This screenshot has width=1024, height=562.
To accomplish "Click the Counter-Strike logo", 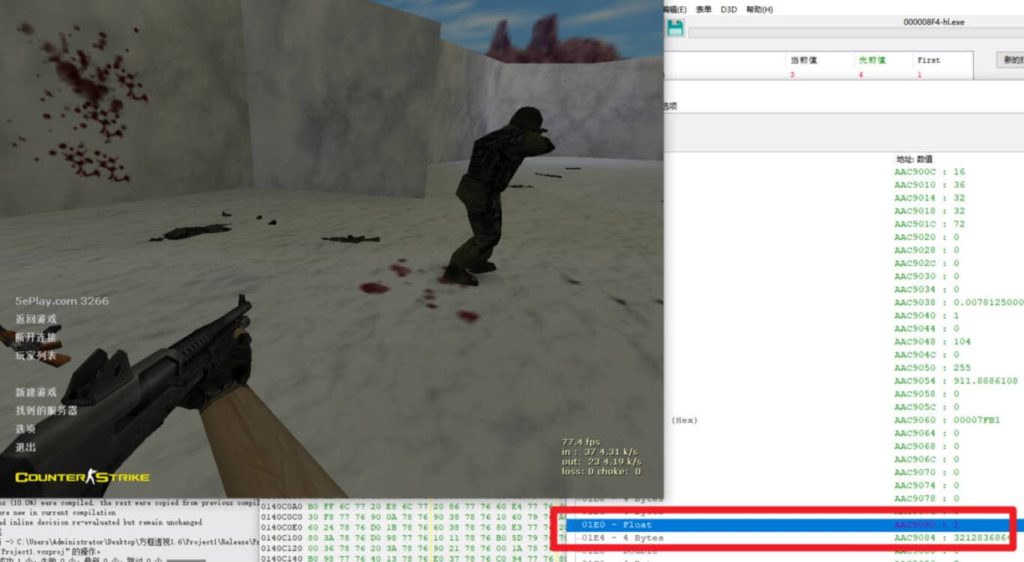I will pyautogui.click(x=82, y=477).
